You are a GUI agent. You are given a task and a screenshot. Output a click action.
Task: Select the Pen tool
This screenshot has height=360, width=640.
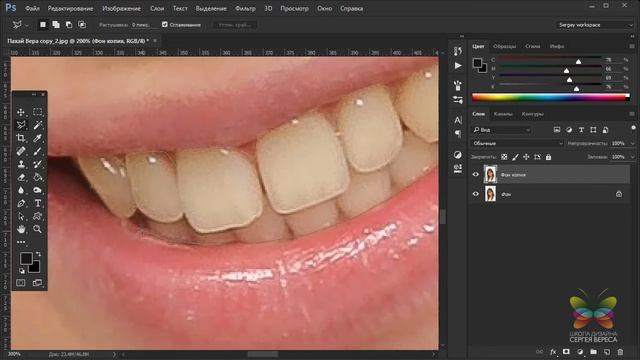(21, 203)
